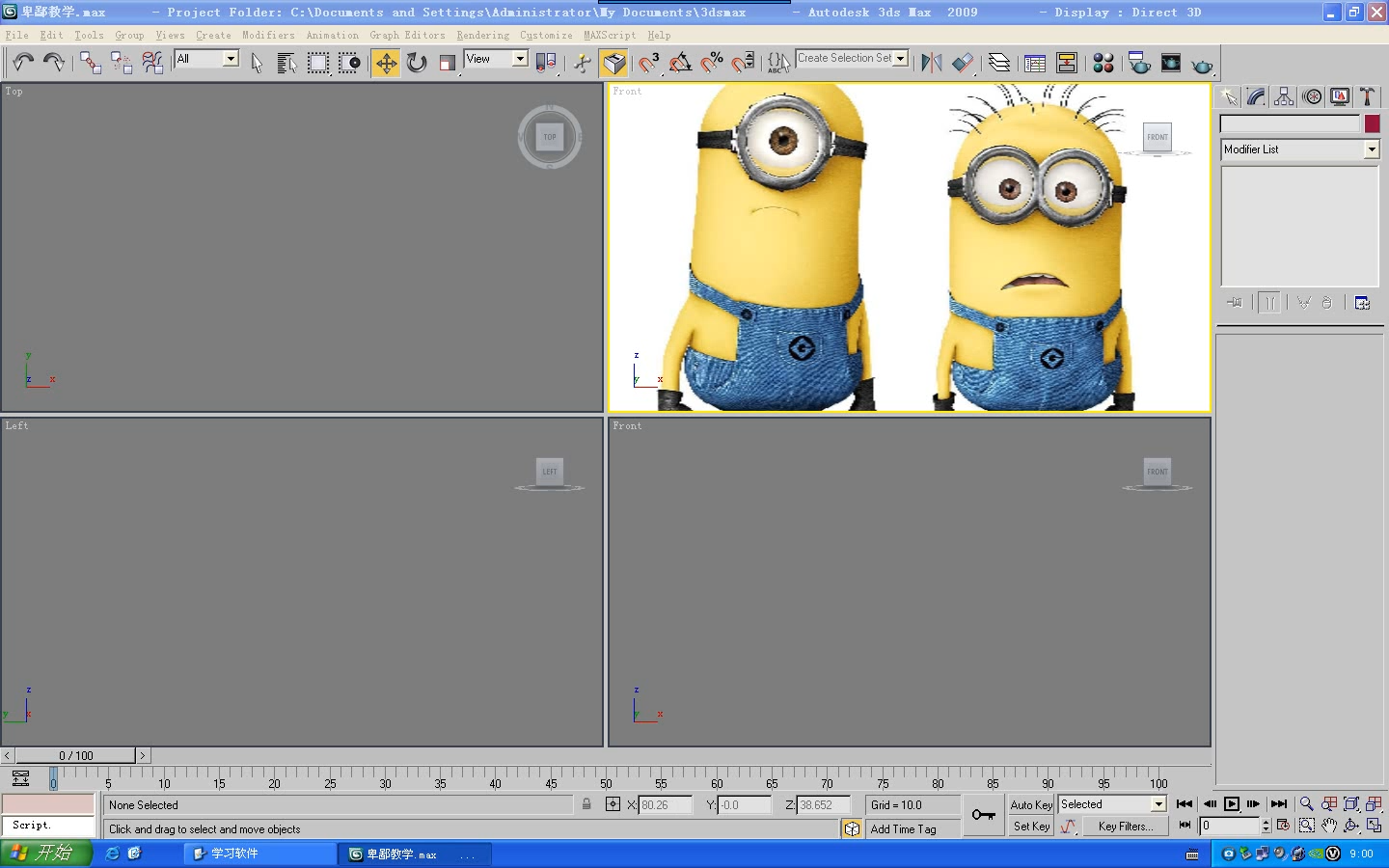Choose the Select Object arrow tool
Screen dimensions: 1389x868
tap(257, 63)
